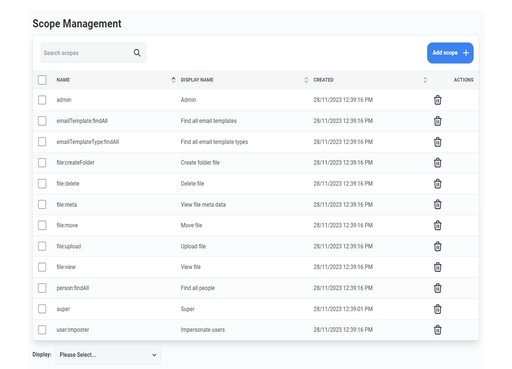Click trash icon in file:meta row

point(438,204)
